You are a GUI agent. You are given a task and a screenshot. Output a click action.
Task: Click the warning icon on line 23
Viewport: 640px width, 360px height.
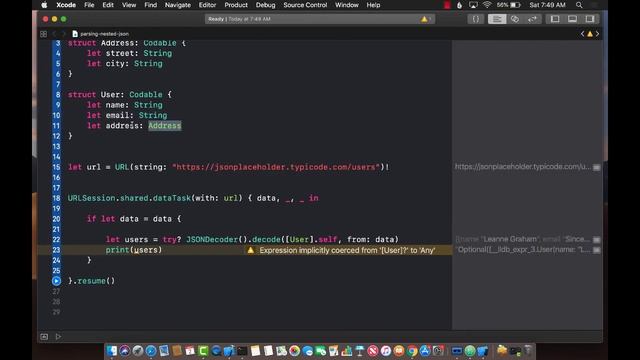251,250
